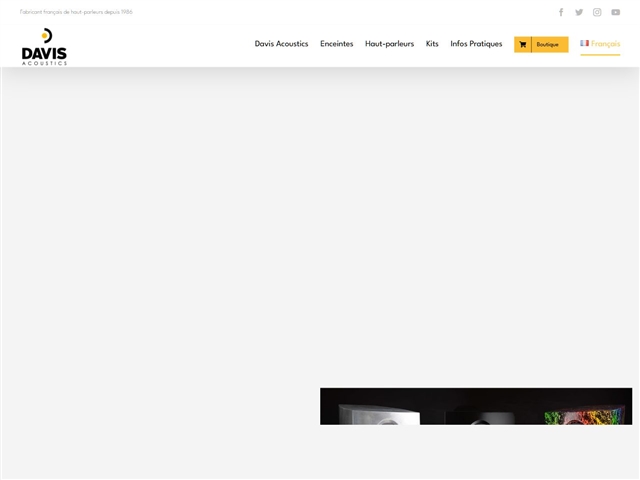Click the French flag icon
Image resolution: width=640 pixels, height=480 pixels.
click(x=584, y=44)
